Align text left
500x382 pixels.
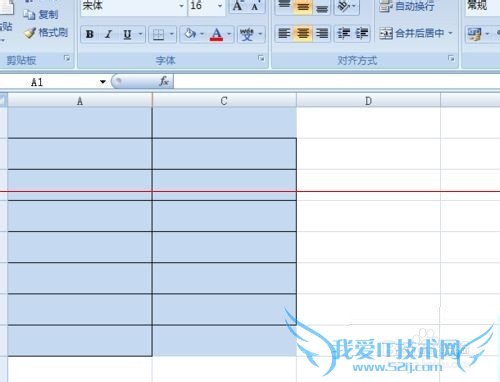(284, 34)
